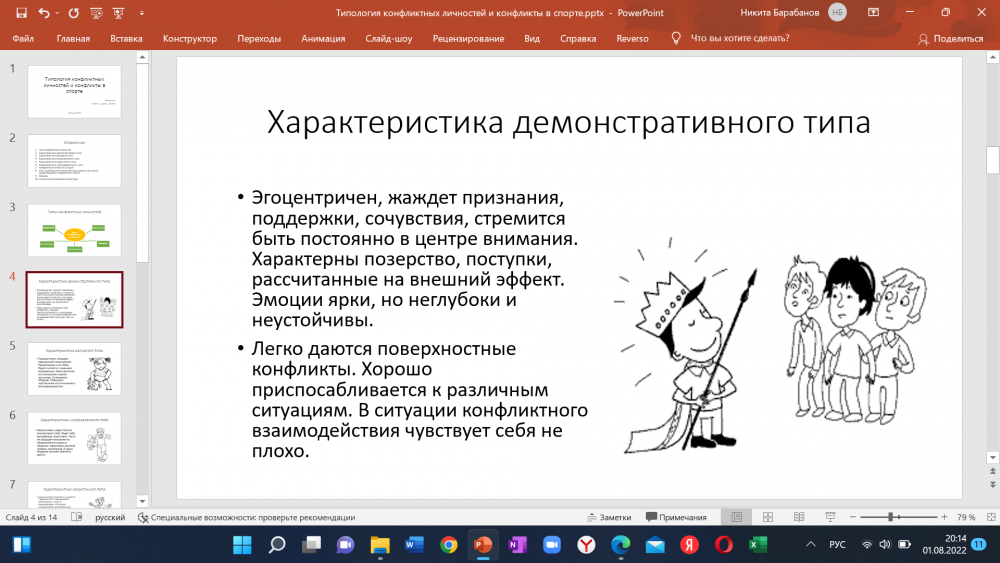Click the Поделиться share button

click(x=951, y=39)
